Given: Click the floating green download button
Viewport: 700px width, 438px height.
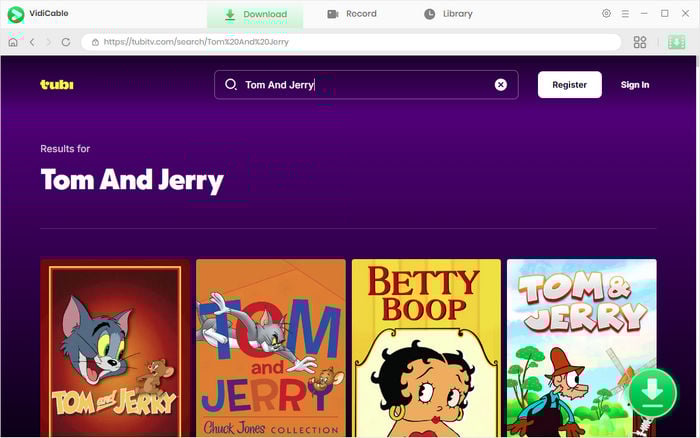Looking at the screenshot, I should 652,392.
